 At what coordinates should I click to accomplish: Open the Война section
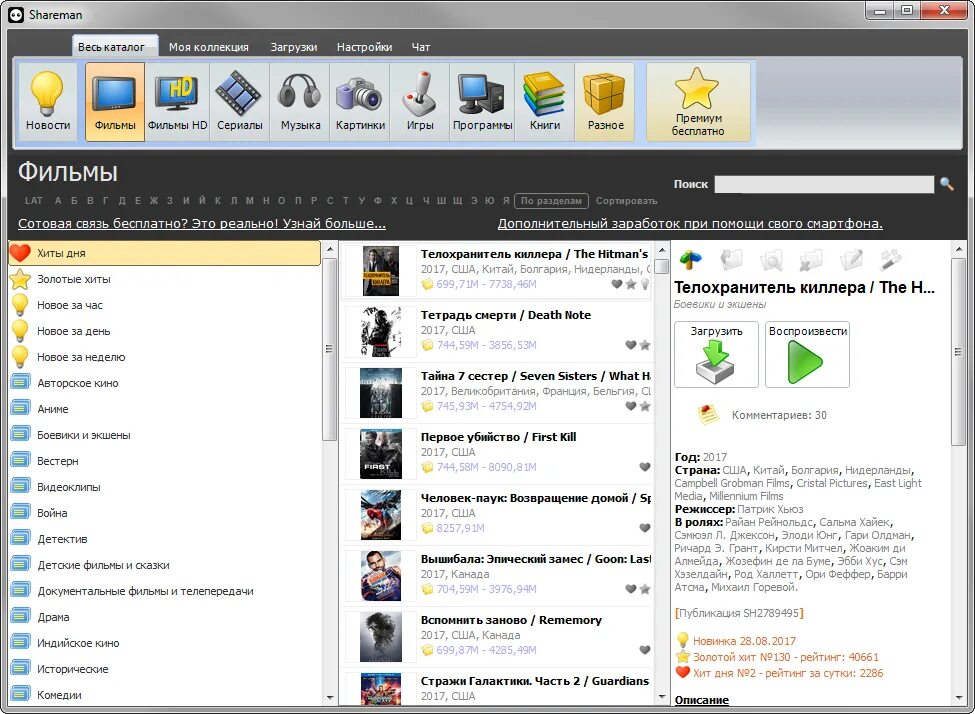click(x=165, y=514)
